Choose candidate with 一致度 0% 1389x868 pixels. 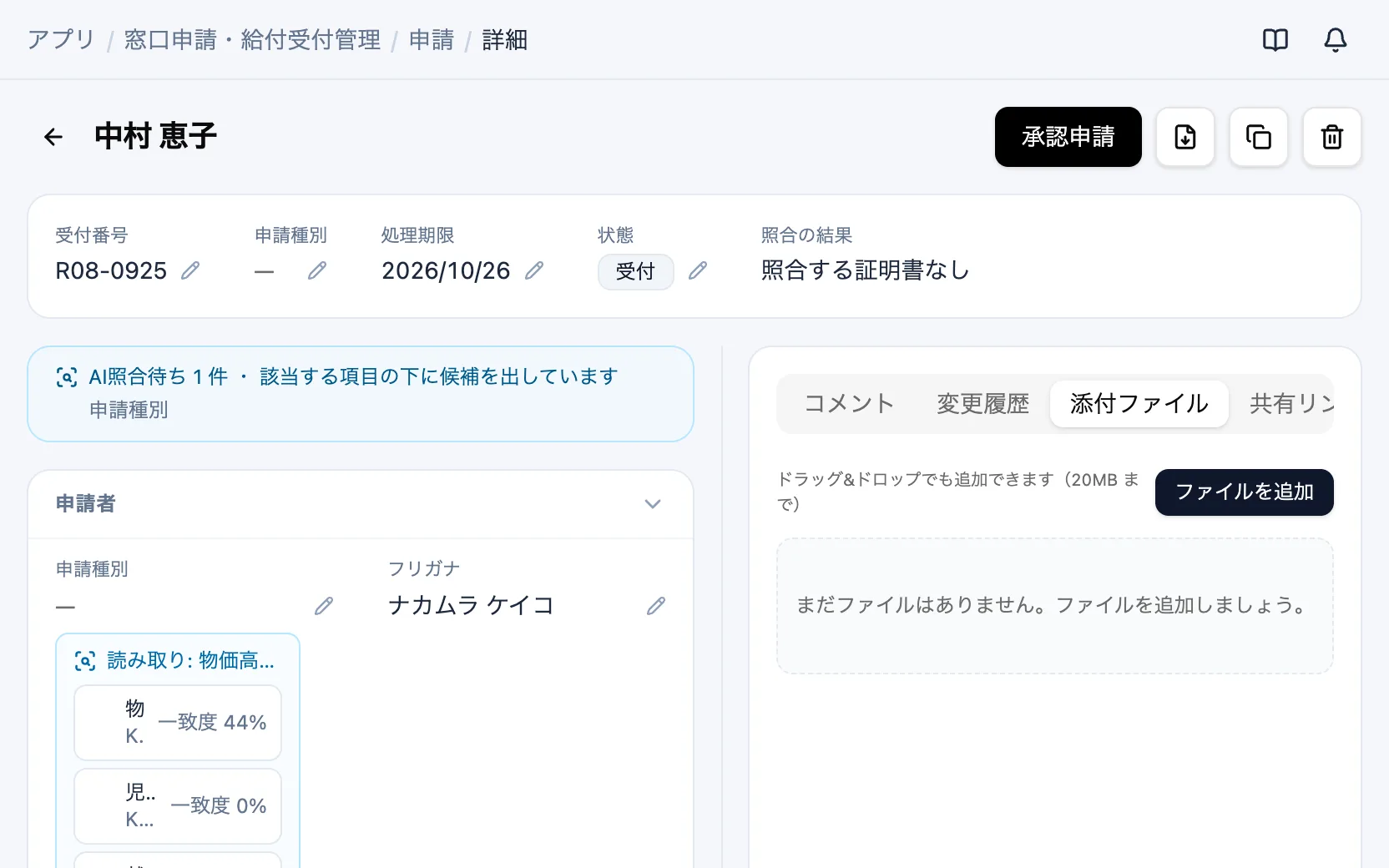click(x=178, y=806)
